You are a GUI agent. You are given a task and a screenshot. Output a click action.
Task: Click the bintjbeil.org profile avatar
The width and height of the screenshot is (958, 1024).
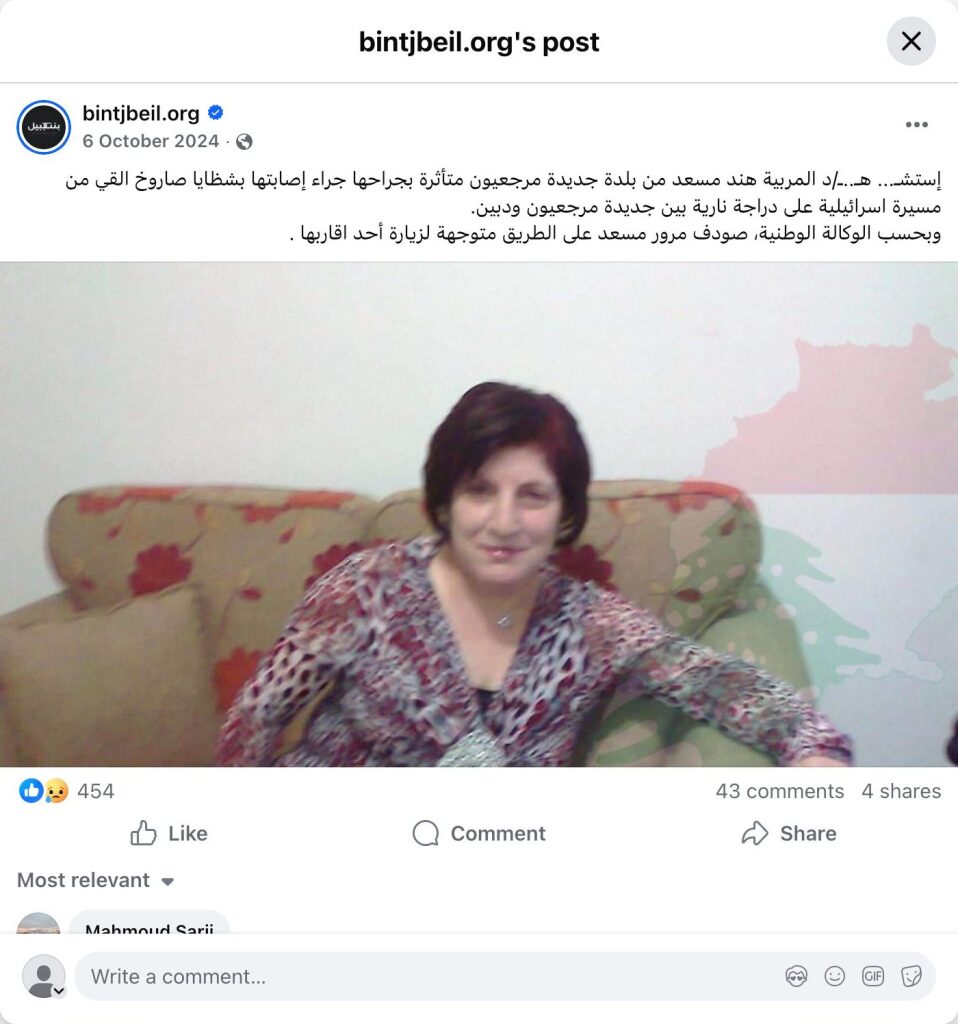(x=44, y=127)
